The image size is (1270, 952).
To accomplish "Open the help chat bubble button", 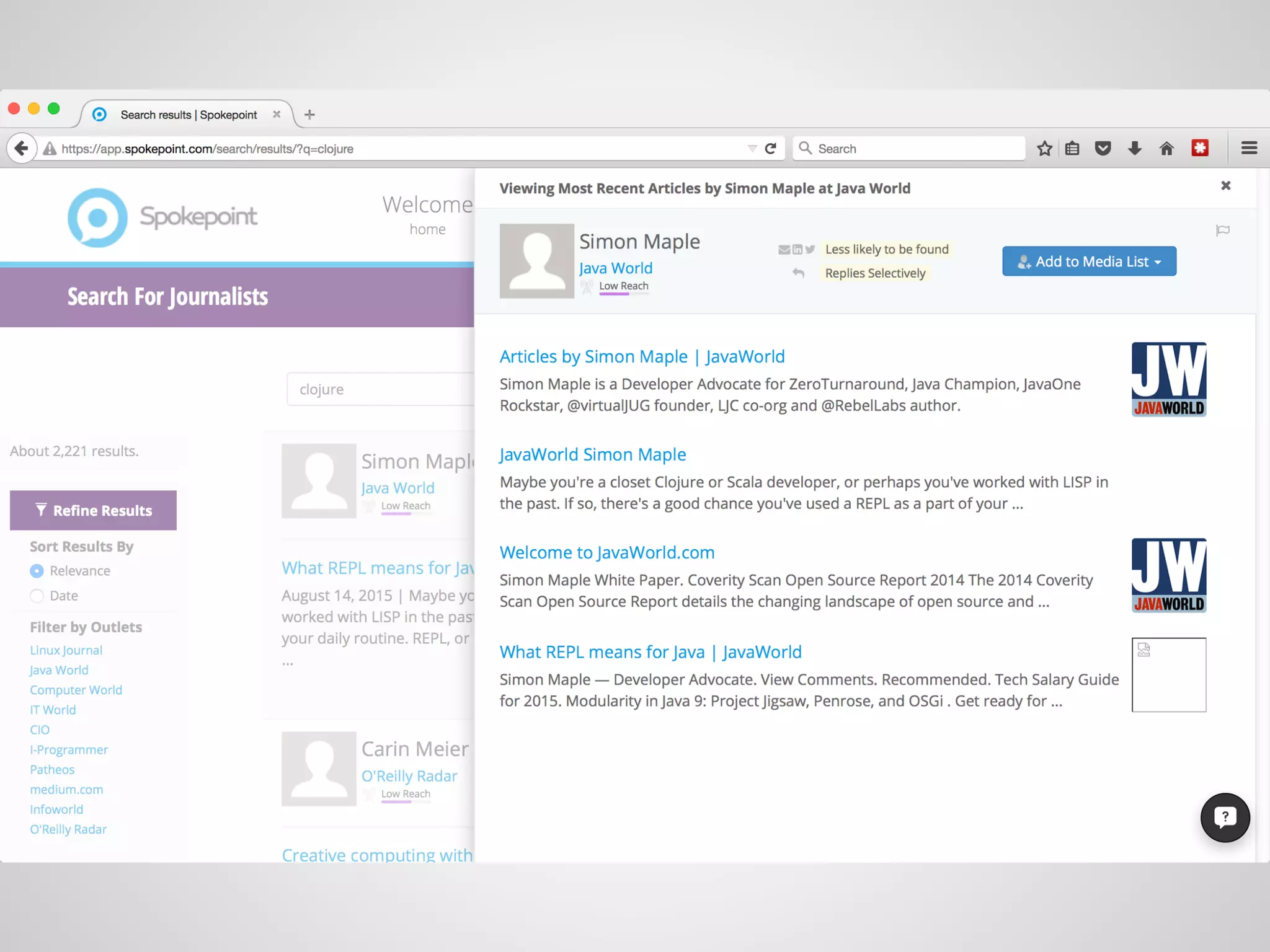I will coord(1225,818).
